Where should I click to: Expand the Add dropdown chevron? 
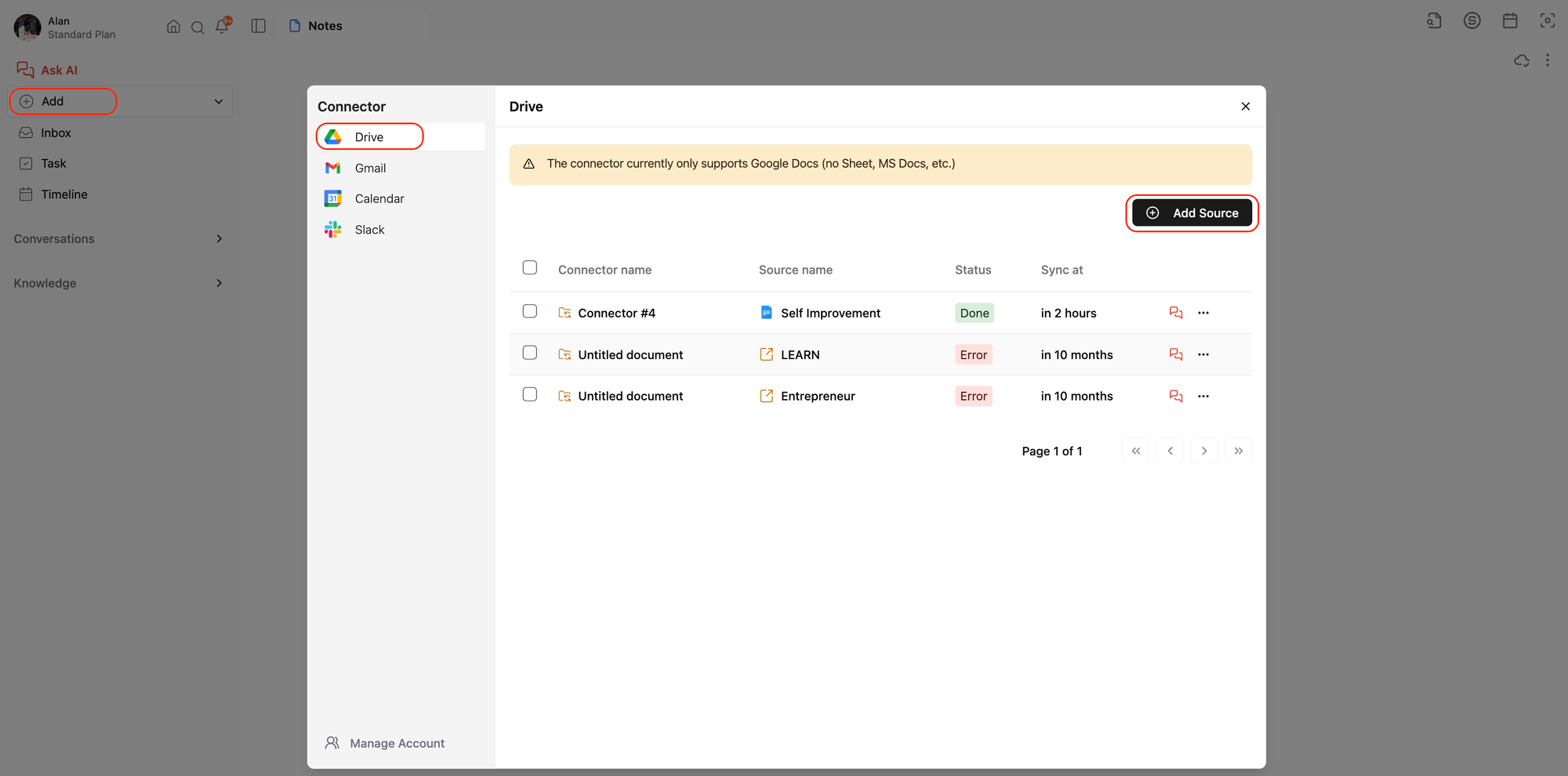(219, 101)
